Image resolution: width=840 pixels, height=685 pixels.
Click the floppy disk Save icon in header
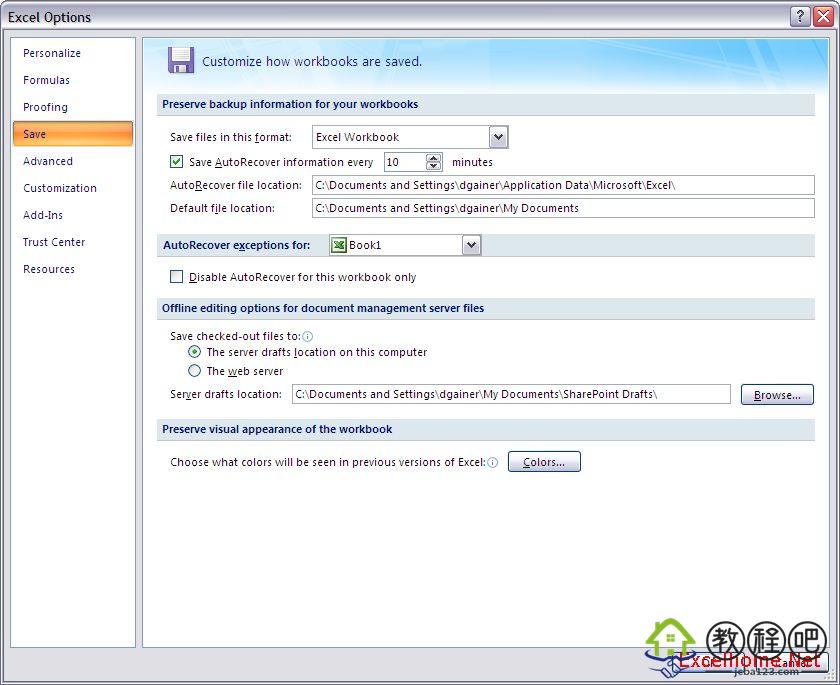click(181, 60)
